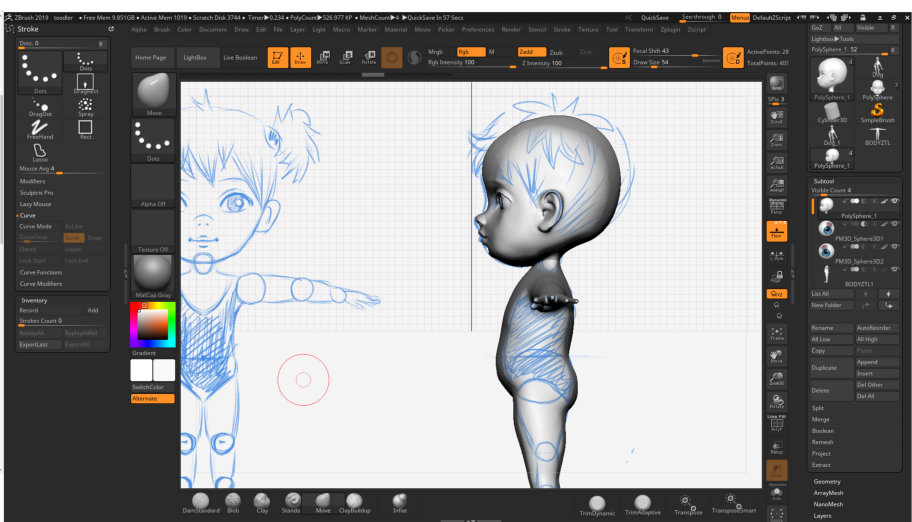Open the Document menu
Screen dimensions: 912x522
pos(212,30)
